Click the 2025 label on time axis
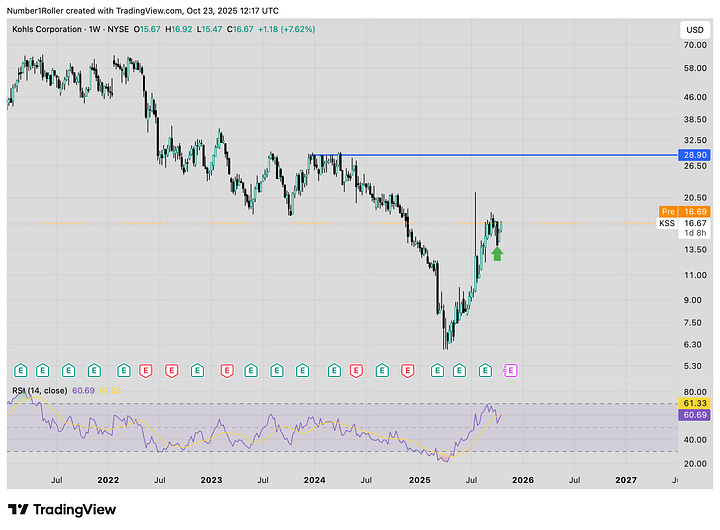Viewport: 720px width, 530px height. (420, 480)
